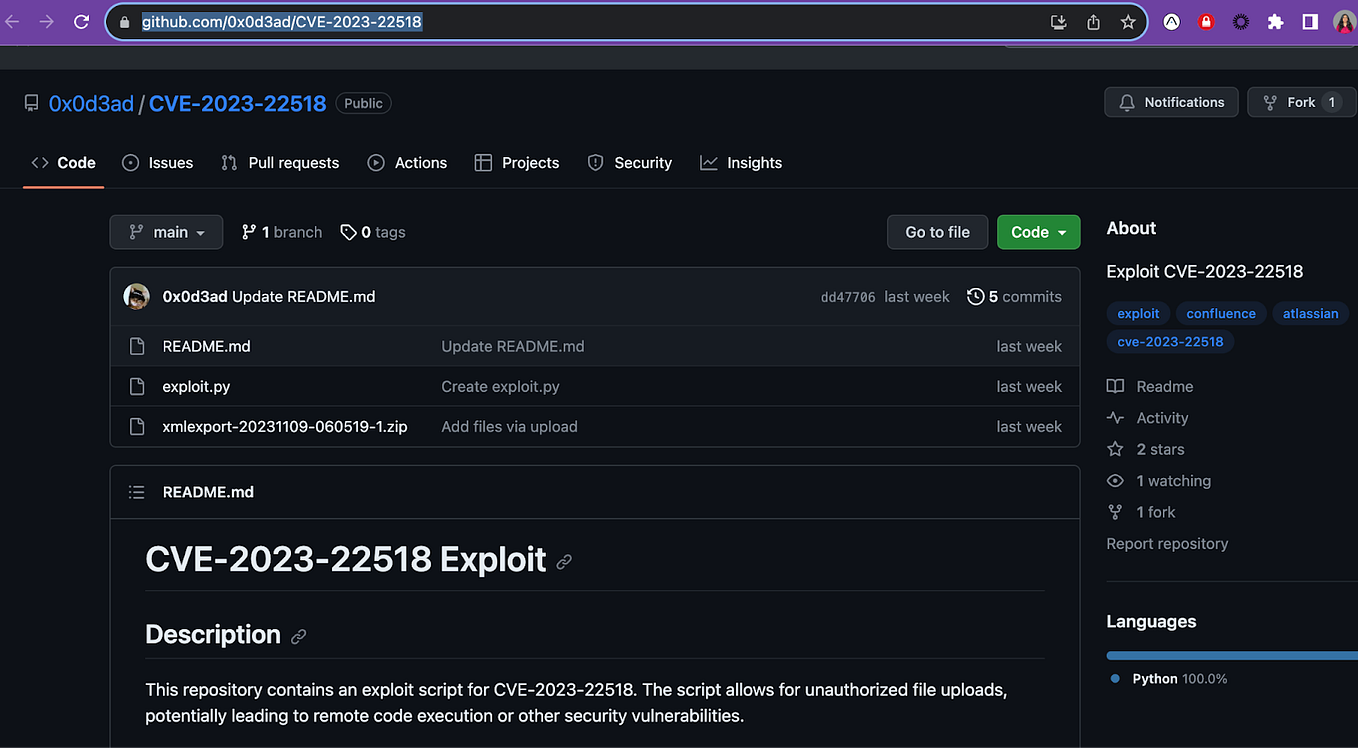Open the CVE-2023-22518 repository name link
This screenshot has height=748, width=1358.
coord(237,103)
